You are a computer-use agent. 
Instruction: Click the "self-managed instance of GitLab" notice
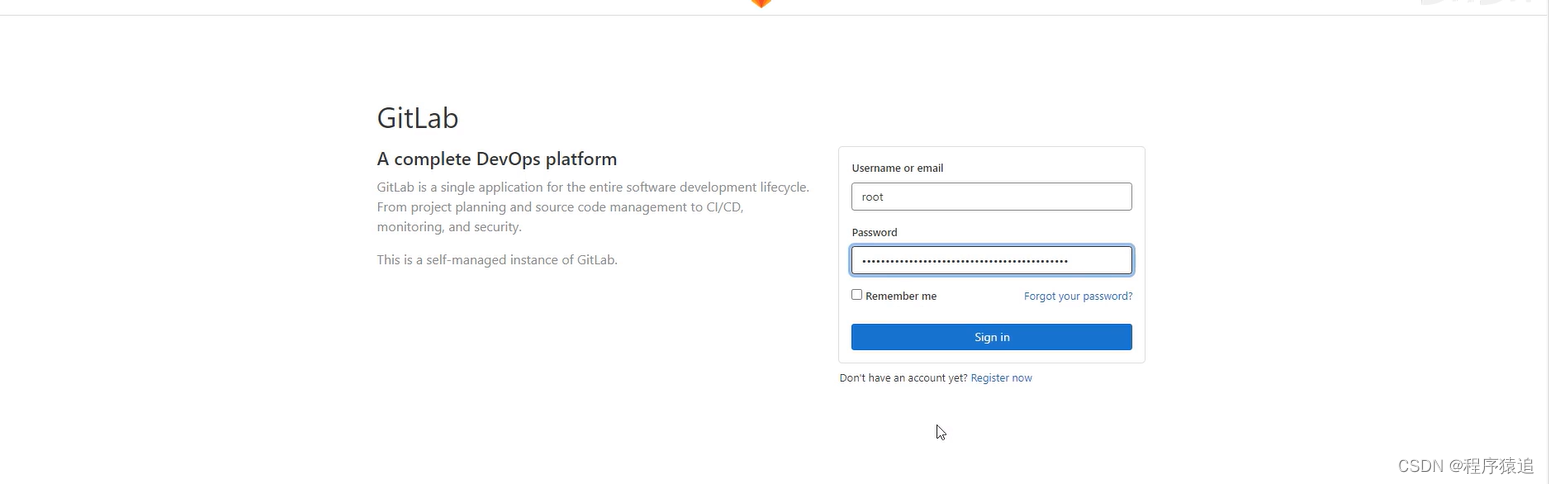coord(497,260)
